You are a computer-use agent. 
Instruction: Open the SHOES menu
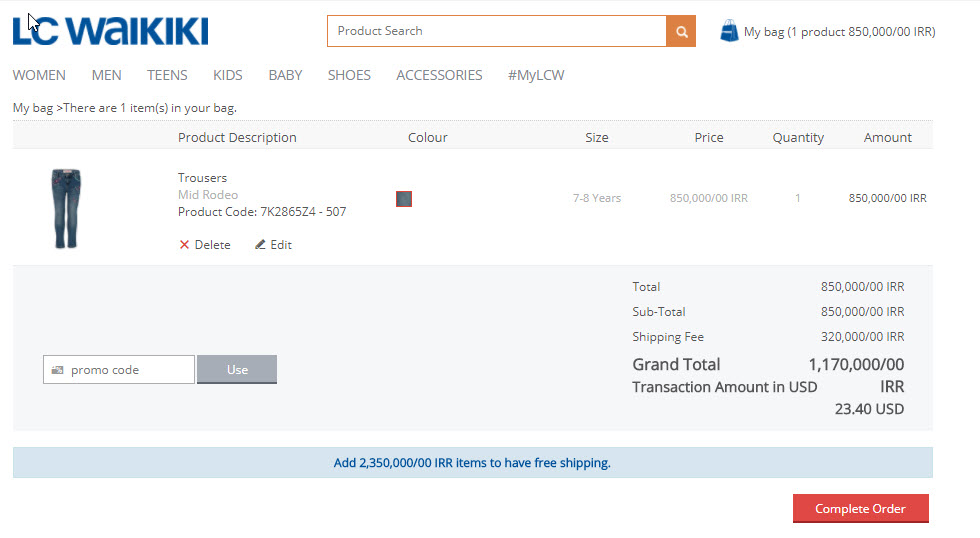349,76
